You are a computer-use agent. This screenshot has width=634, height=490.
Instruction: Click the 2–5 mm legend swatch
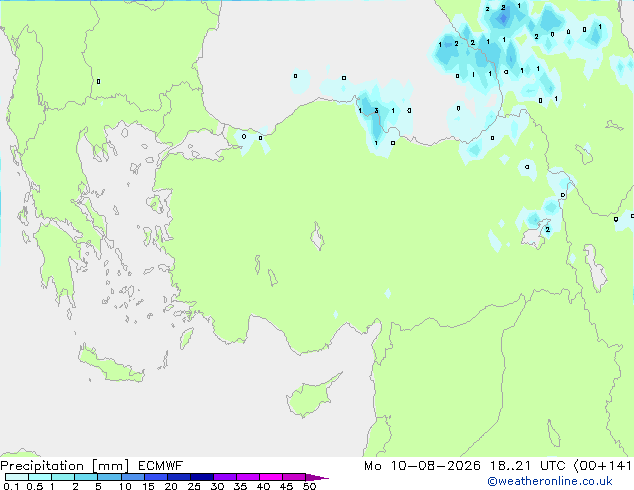pos(86,477)
